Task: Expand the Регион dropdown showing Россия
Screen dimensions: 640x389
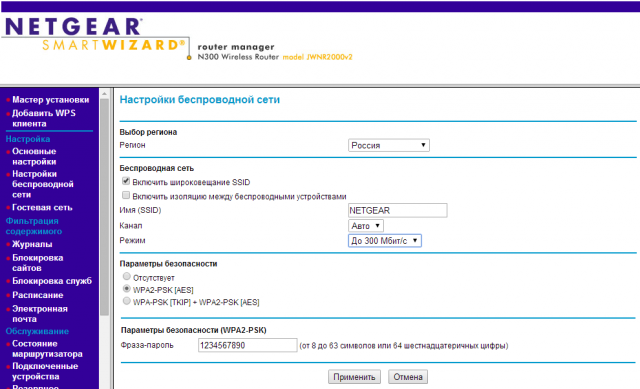Action: click(x=389, y=145)
